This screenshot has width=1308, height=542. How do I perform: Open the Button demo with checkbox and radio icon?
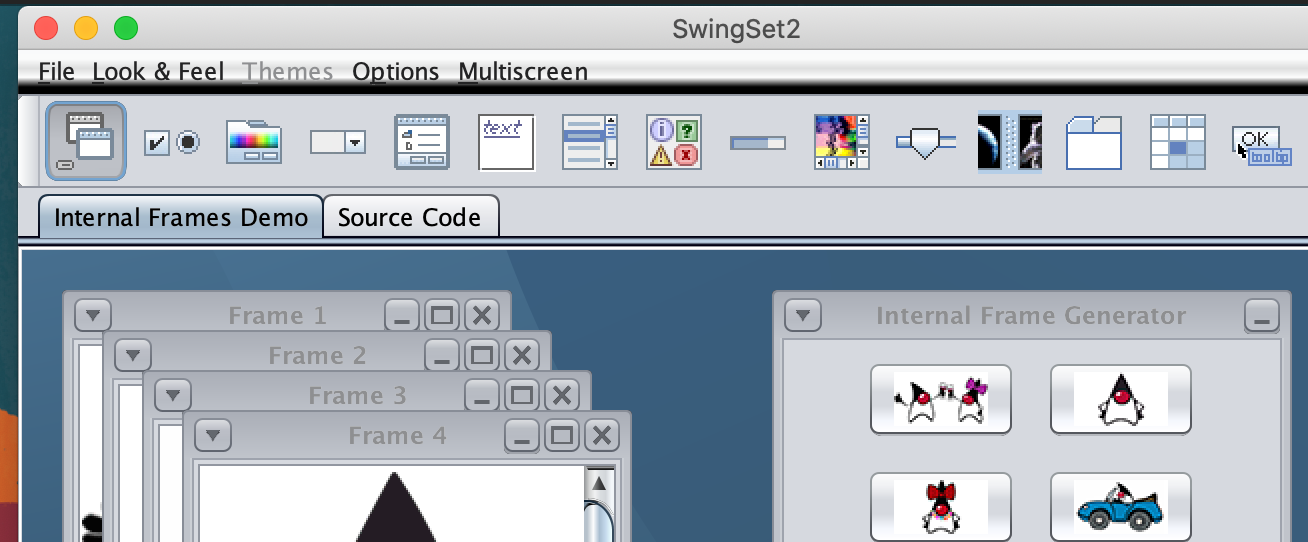(x=171, y=142)
